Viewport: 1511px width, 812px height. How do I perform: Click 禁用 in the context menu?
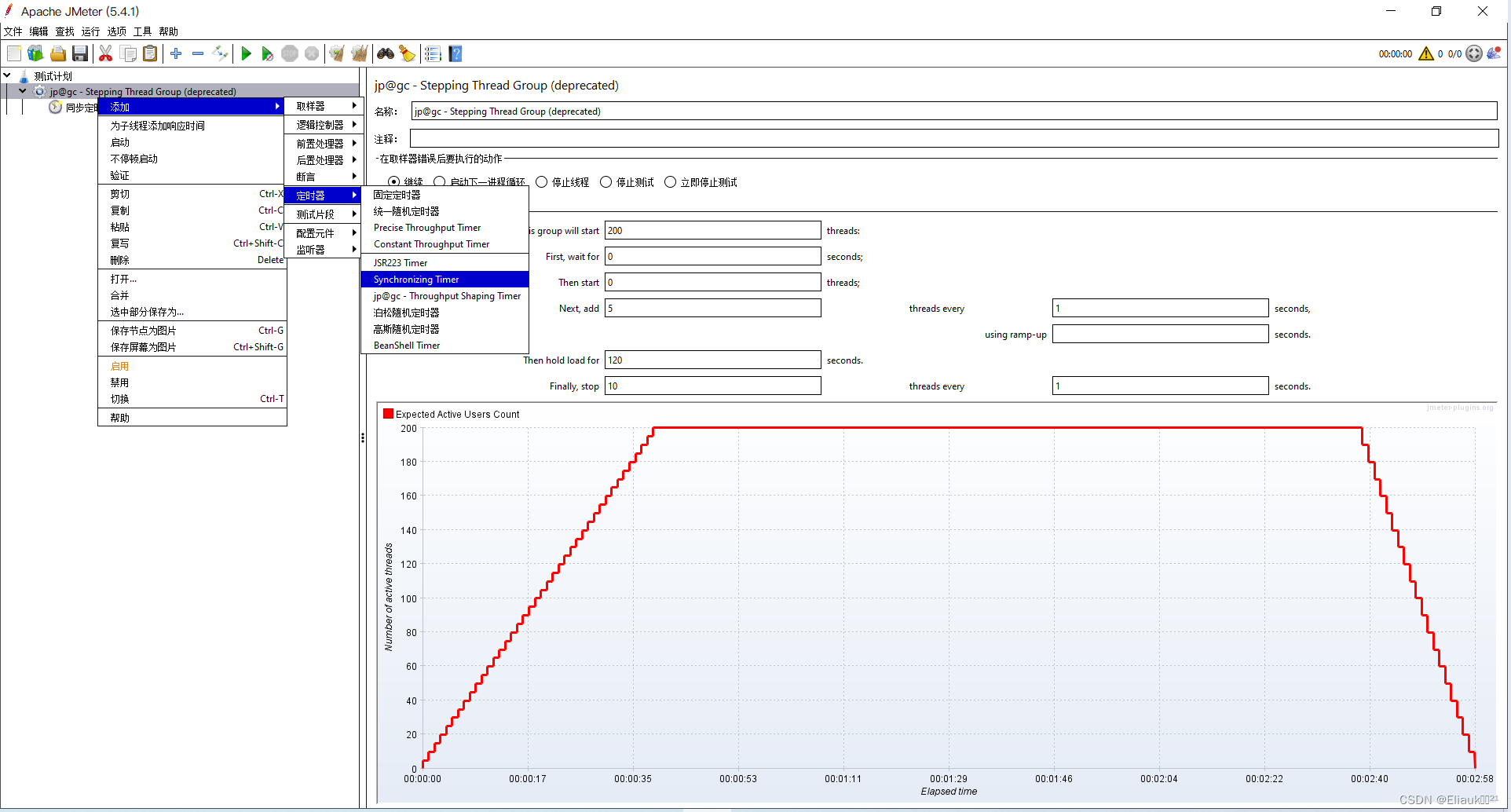tap(192, 382)
